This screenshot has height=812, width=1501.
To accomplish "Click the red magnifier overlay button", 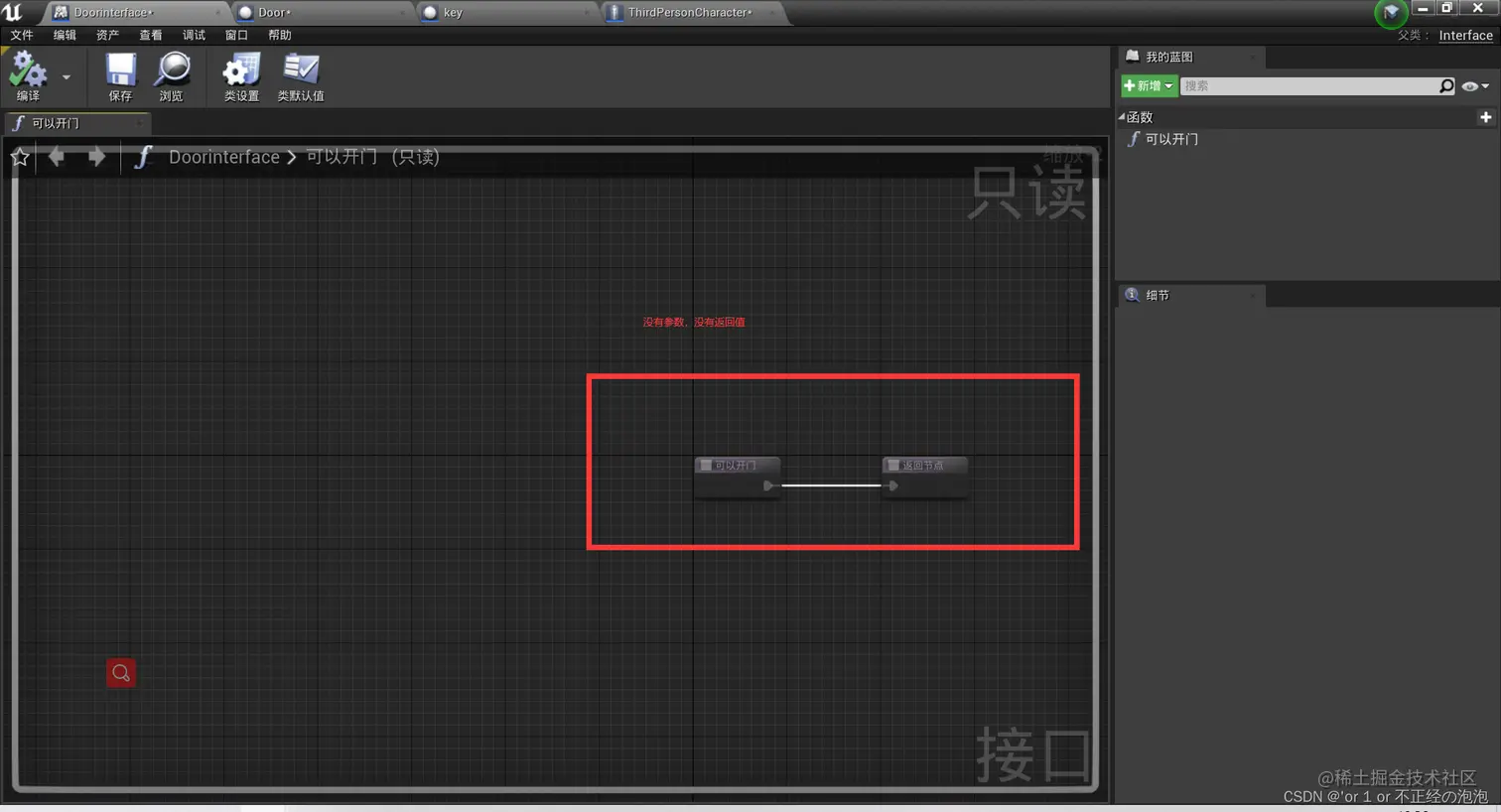I will (121, 673).
